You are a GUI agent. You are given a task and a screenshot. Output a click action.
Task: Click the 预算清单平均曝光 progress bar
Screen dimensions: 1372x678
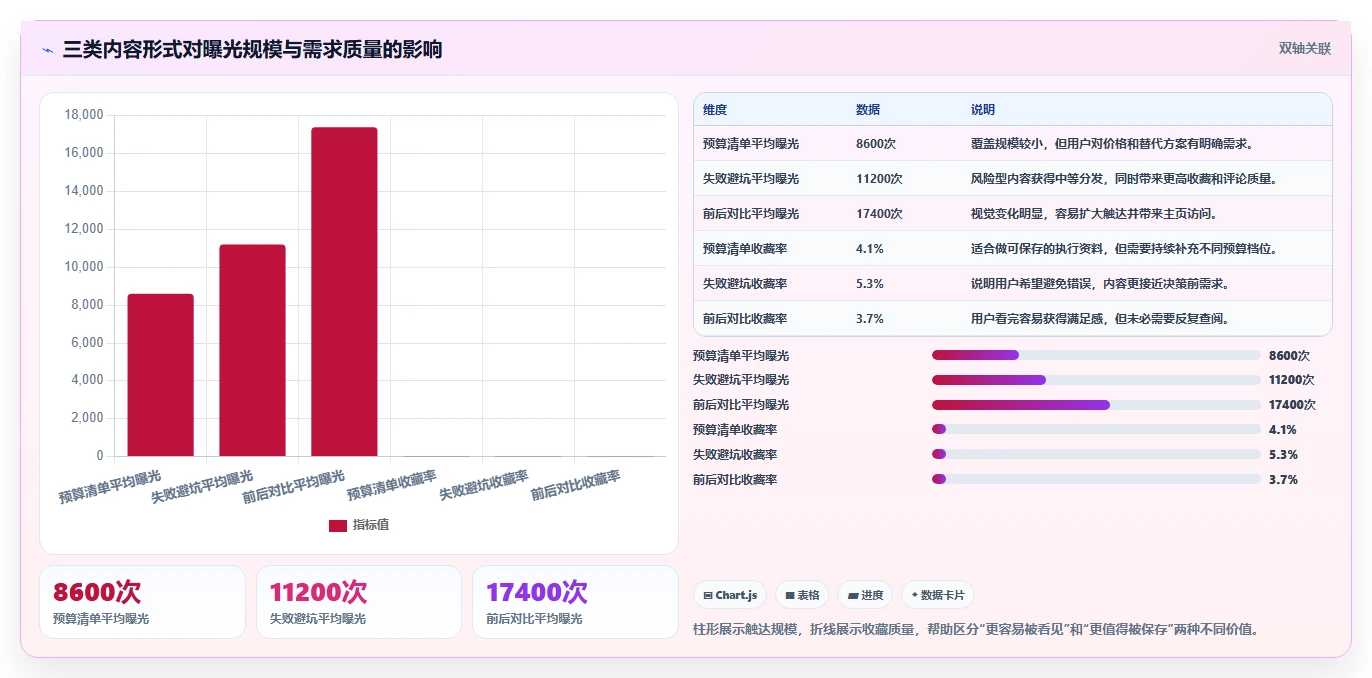pos(1096,355)
